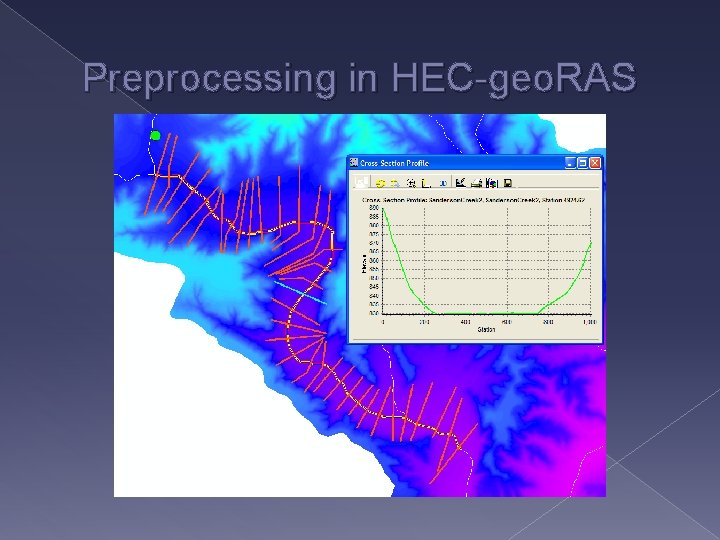Image resolution: width=720 pixels, height=540 pixels.
Task: Click the dotted zoom icon in profile toolbar
Action: [x=411, y=183]
